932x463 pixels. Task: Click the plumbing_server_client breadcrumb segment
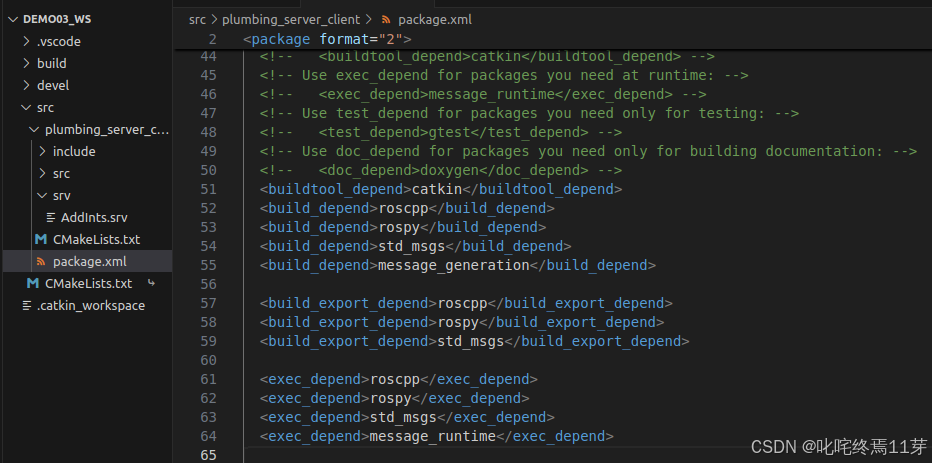(x=291, y=20)
